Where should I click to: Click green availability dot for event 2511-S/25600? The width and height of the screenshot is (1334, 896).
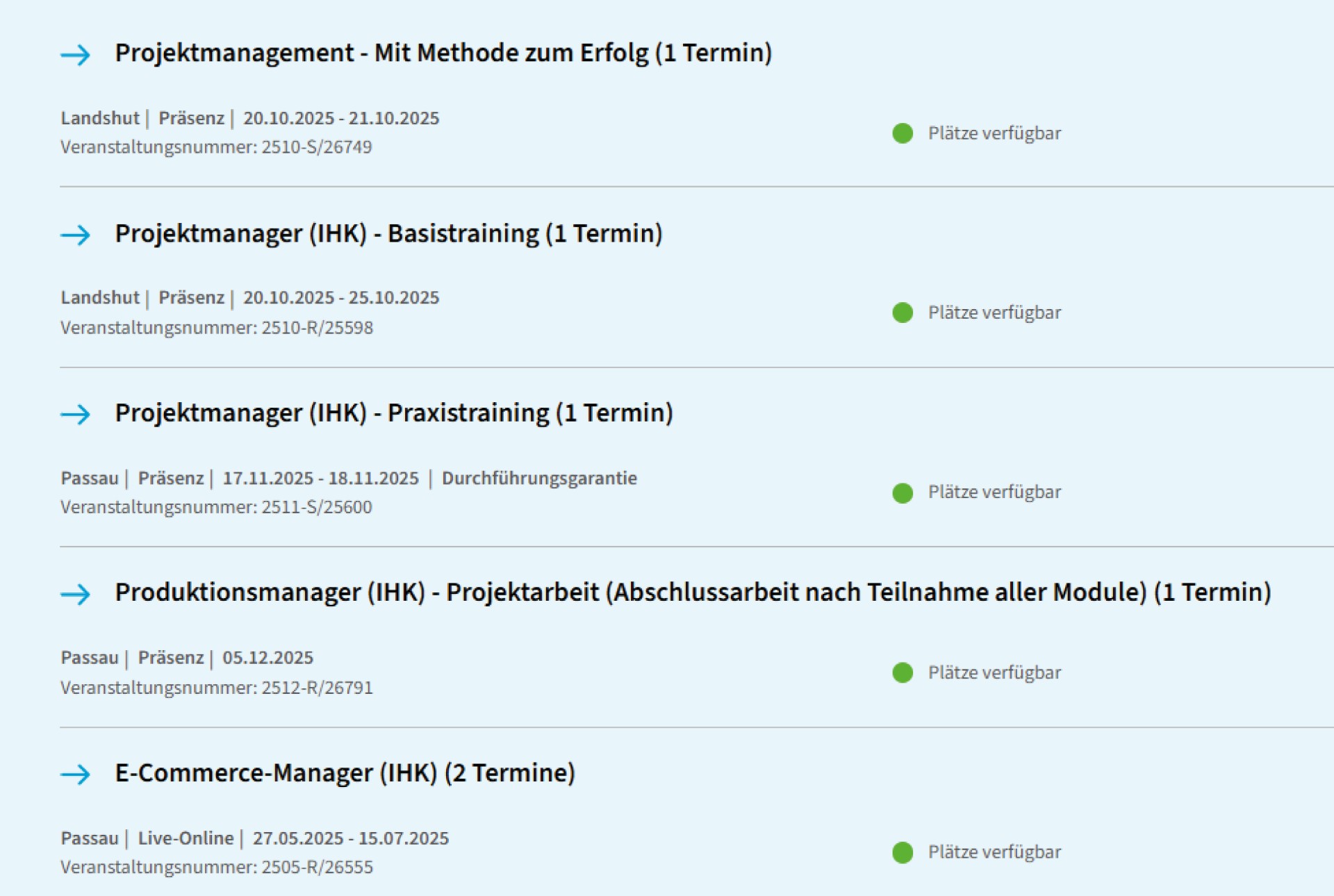click(903, 493)
